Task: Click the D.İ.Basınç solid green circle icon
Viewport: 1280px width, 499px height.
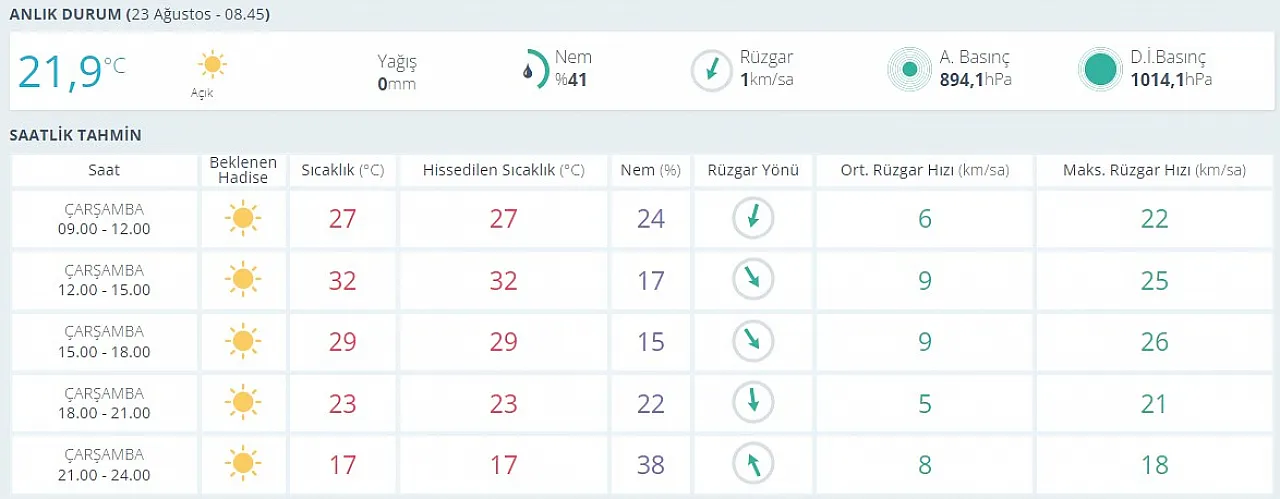Action: tap(1100, 70)
